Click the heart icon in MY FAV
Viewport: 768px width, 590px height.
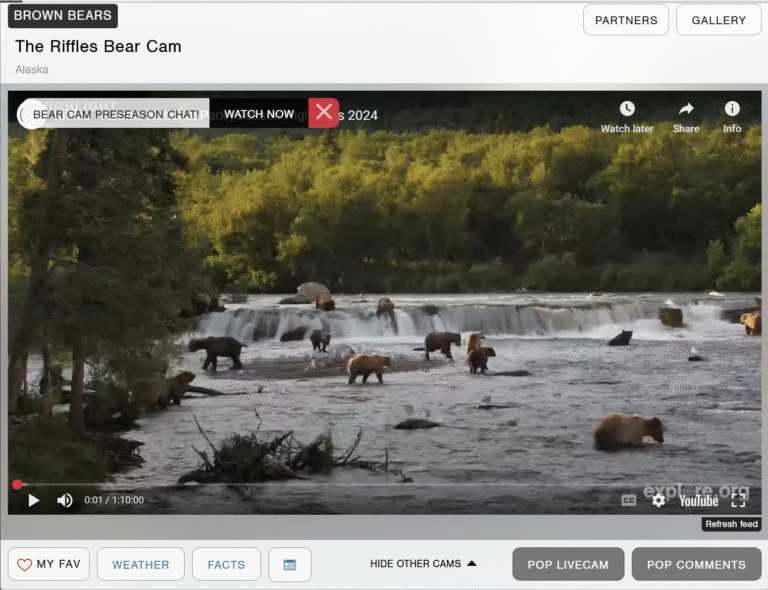24,565
